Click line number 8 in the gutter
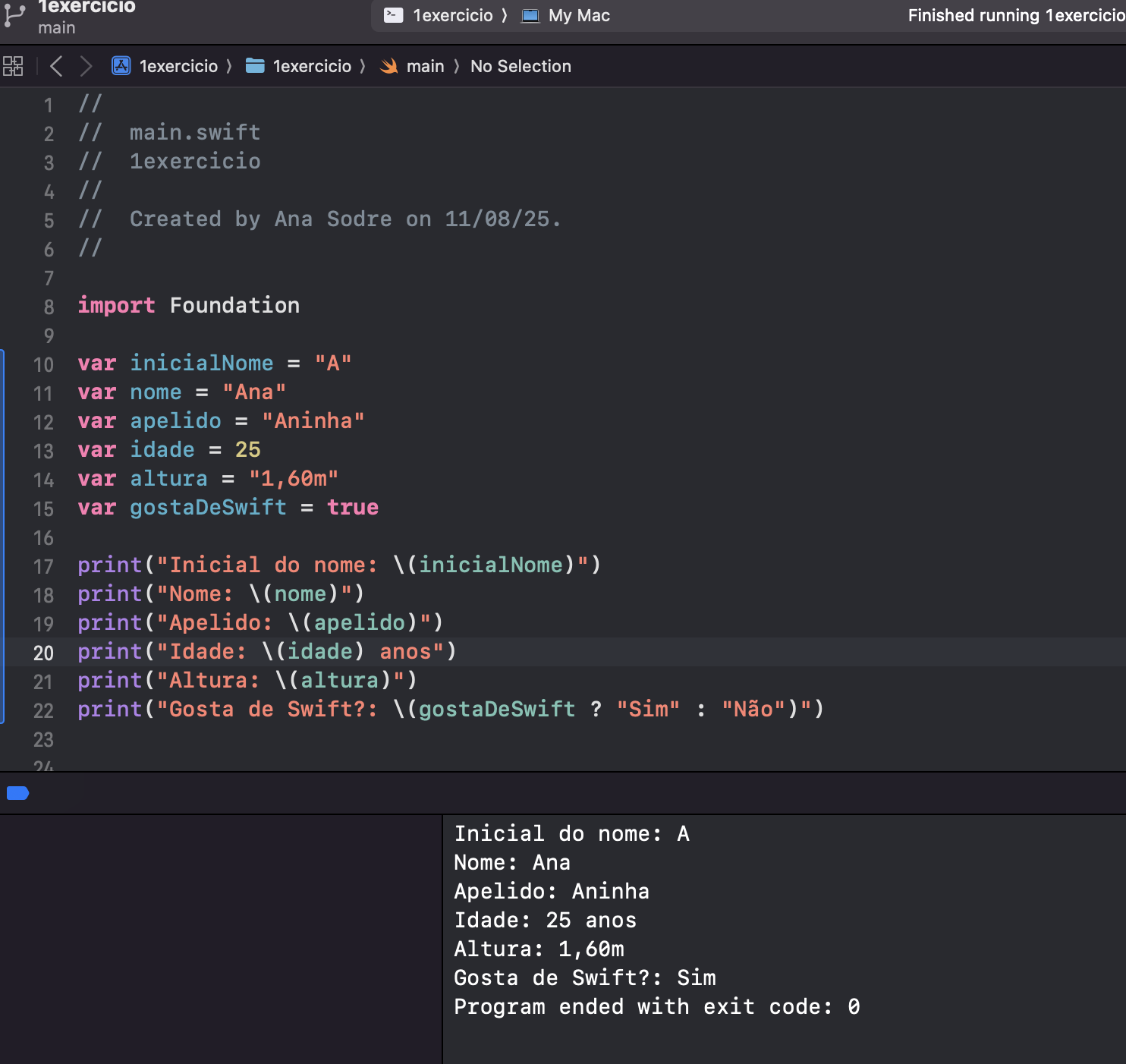Screen dimensions: 1126x1064 point(49,307)
